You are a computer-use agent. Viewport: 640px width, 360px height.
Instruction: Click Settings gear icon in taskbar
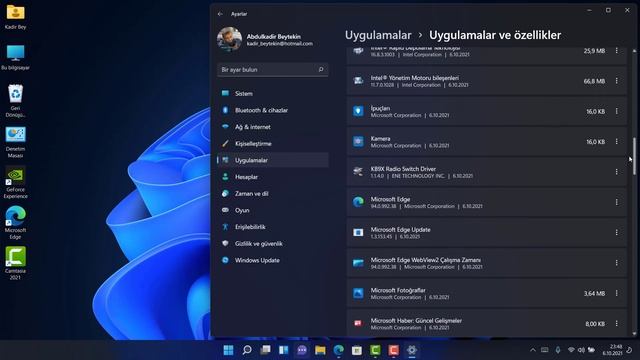click(x=412, y=350)
